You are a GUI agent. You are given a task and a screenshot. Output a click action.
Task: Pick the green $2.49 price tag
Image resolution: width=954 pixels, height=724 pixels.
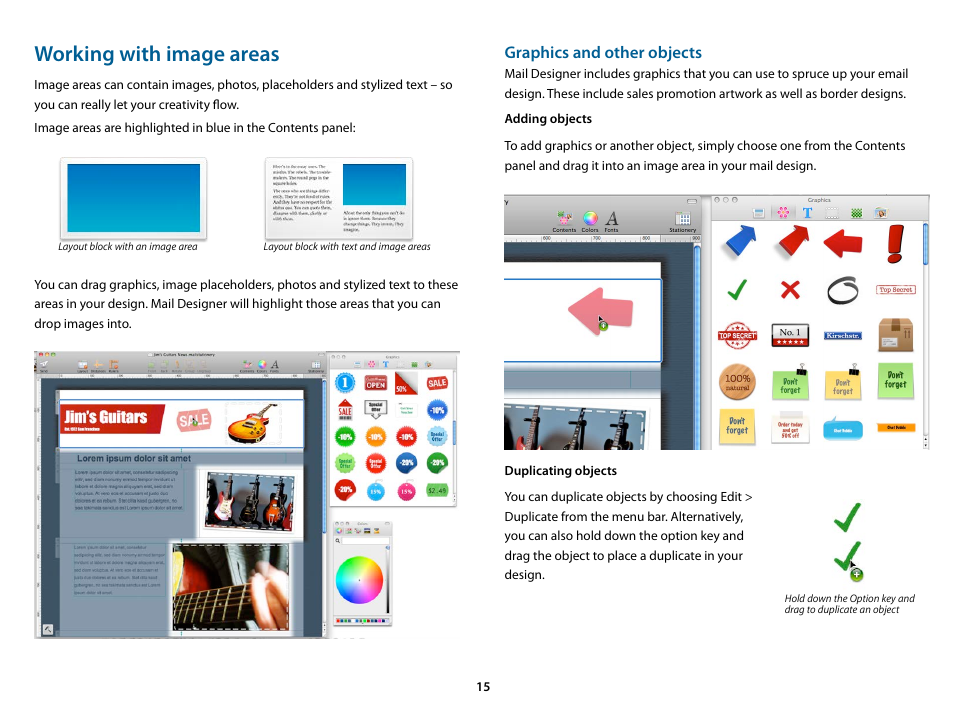pos(437,490)
